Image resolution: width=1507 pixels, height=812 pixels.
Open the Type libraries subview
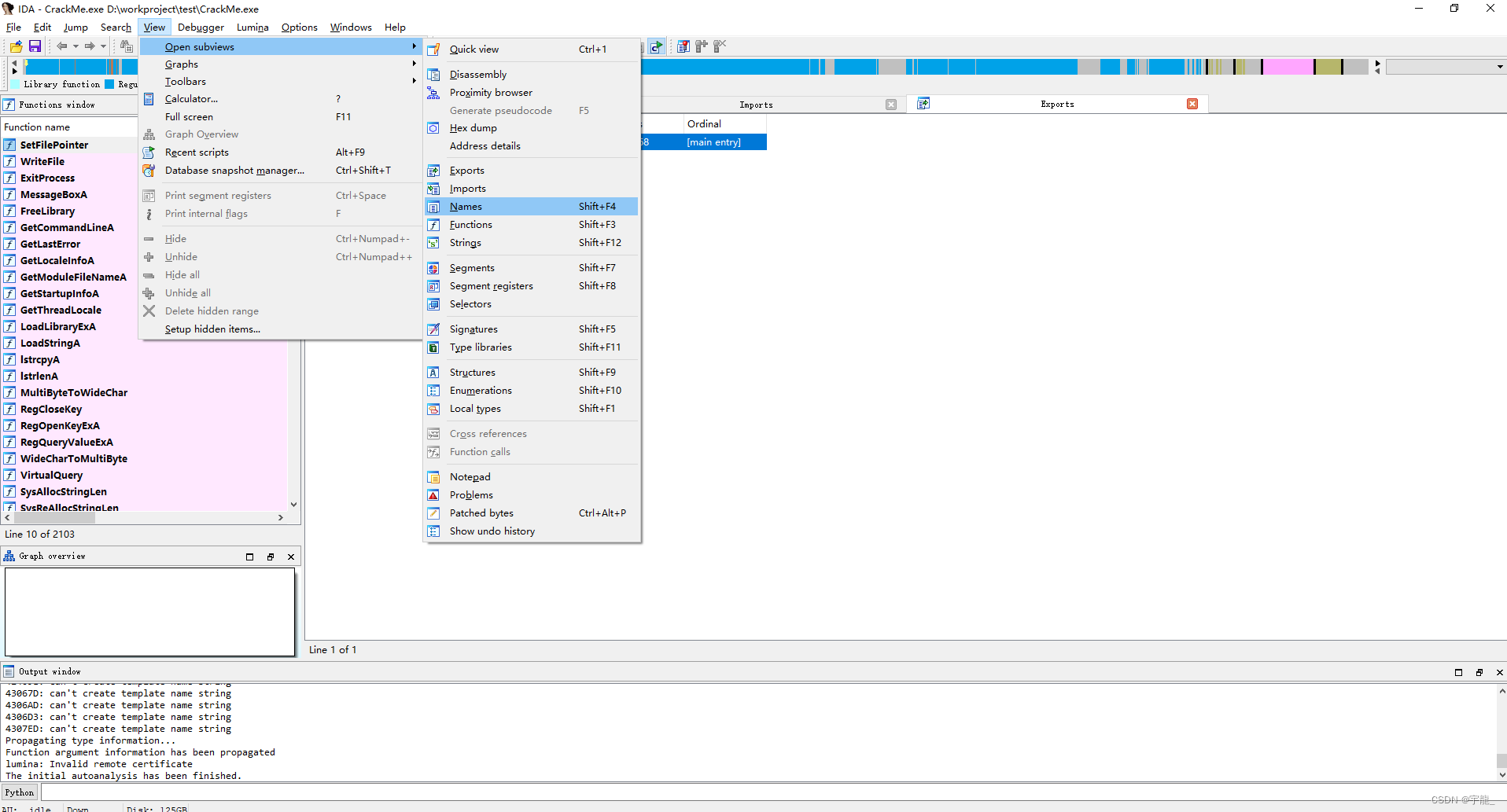tap(532, 347)
